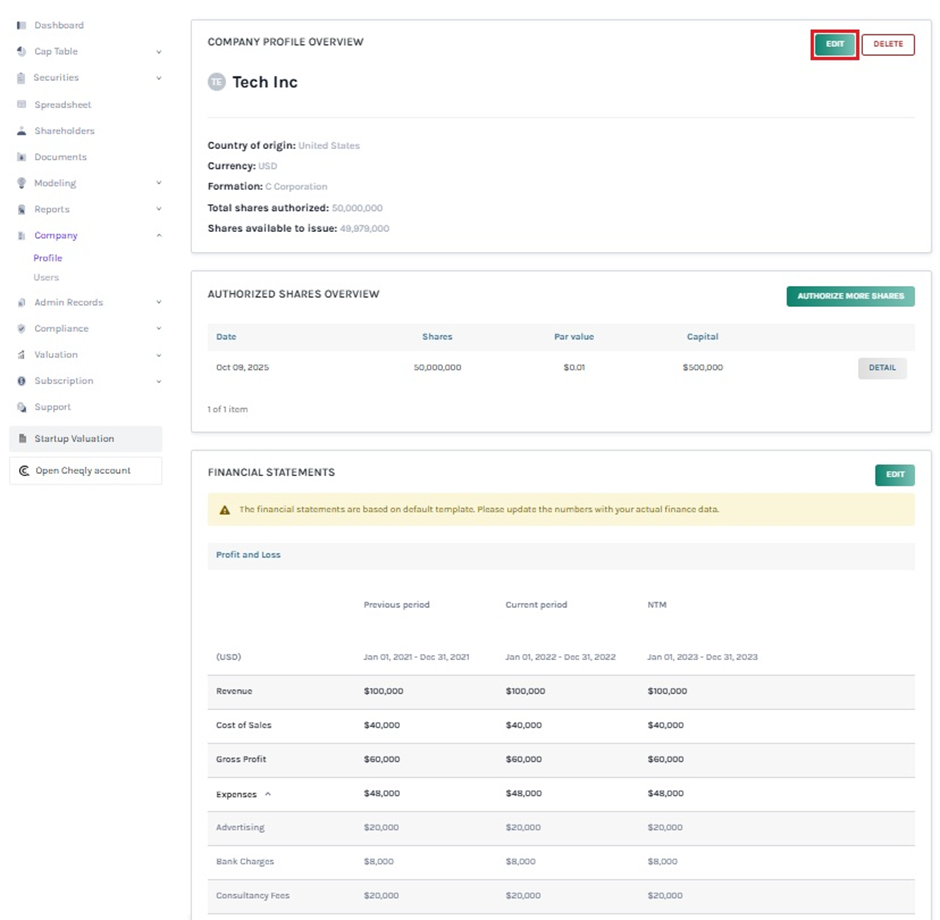Click the Dashboard icon in sidebar
The height and width of the screenshot is (920, 940).
tap(21, 25)
